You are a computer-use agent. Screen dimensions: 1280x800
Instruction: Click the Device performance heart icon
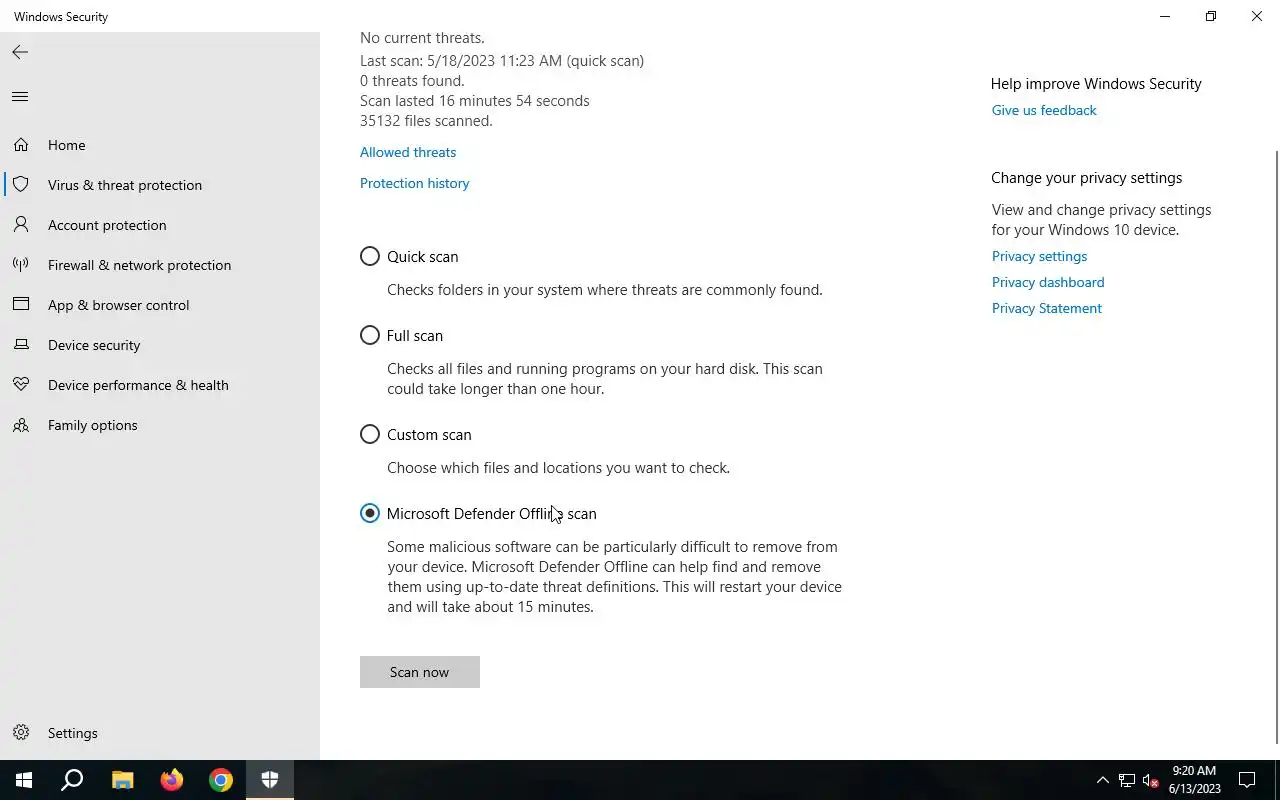coord(21,385)
